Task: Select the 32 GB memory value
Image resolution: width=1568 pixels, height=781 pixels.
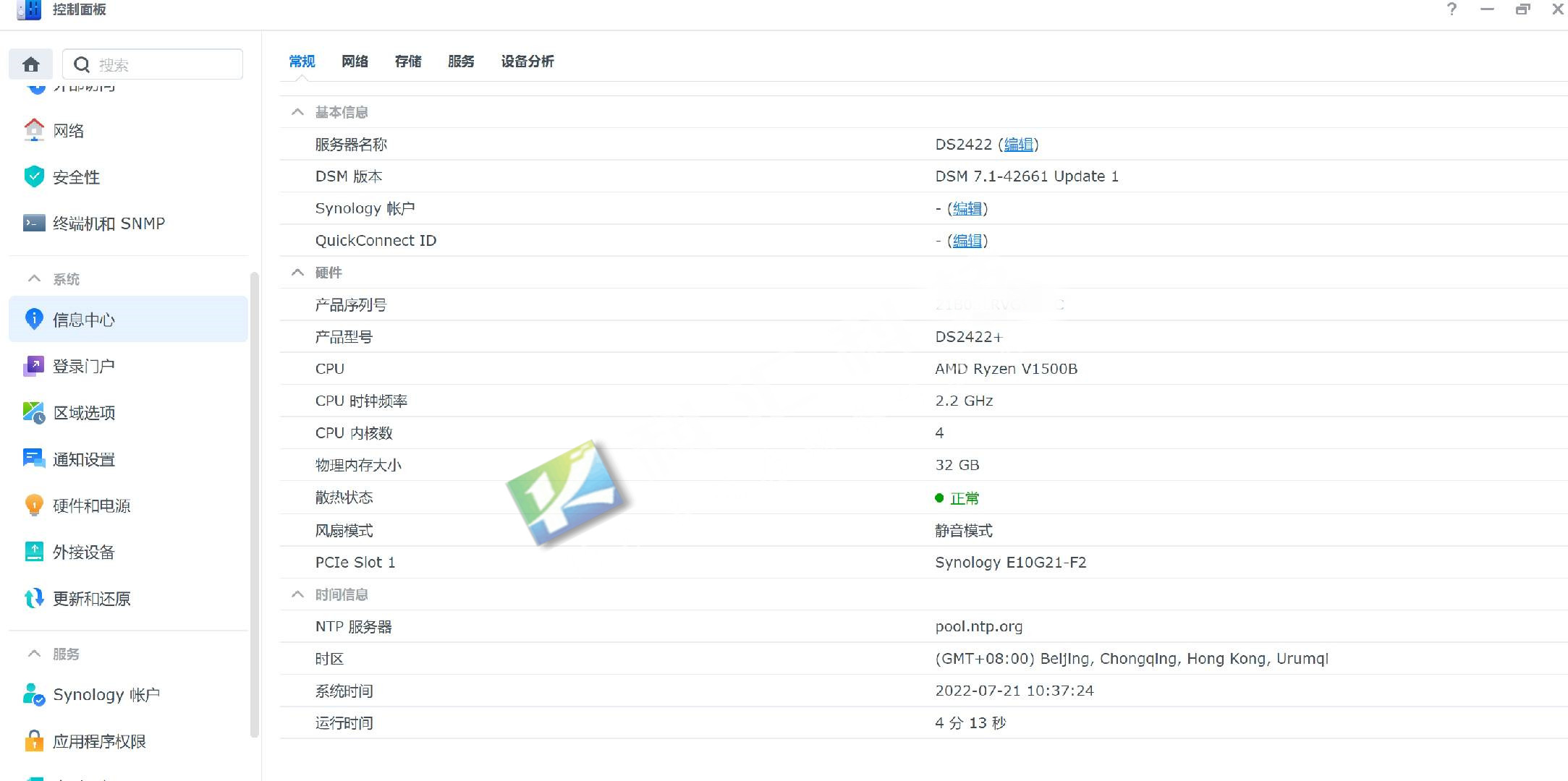Action: pos(957,465)
